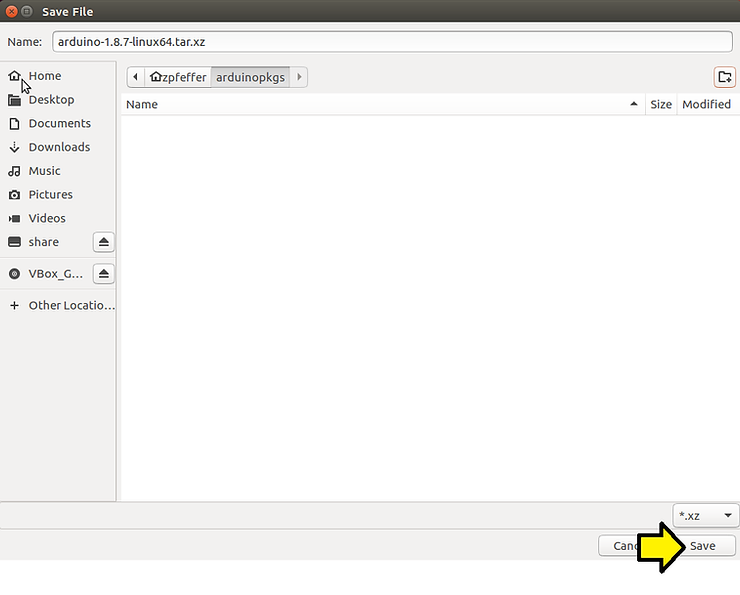Navigate to Pictures folder
The height and width of the screenshot is (595, 740).
tap(50, 195)
